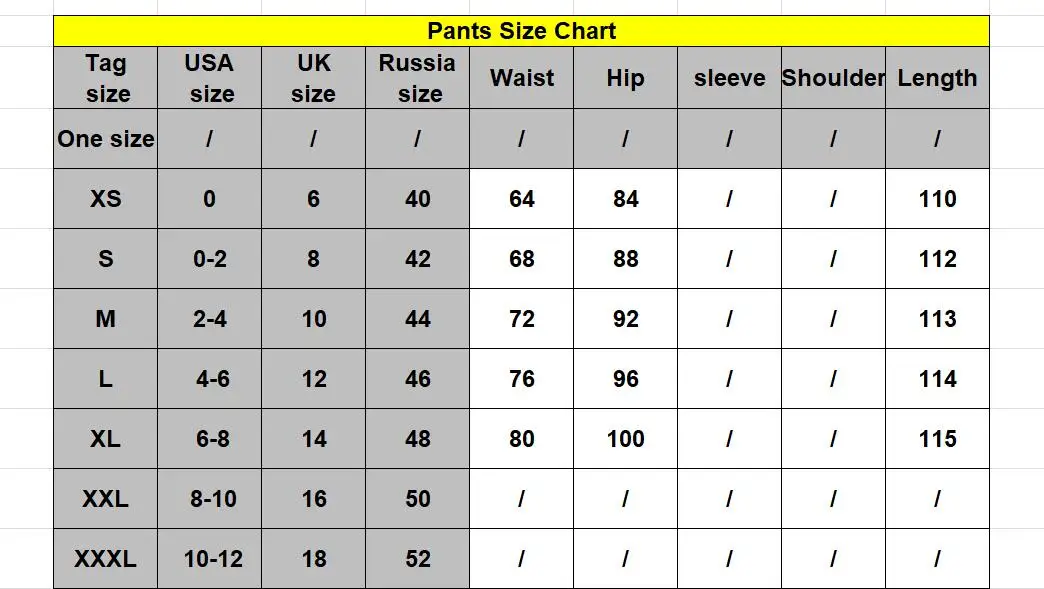1044x589 pixels.
Task: Click the Shoulder header cell
Action: (833, 78)
